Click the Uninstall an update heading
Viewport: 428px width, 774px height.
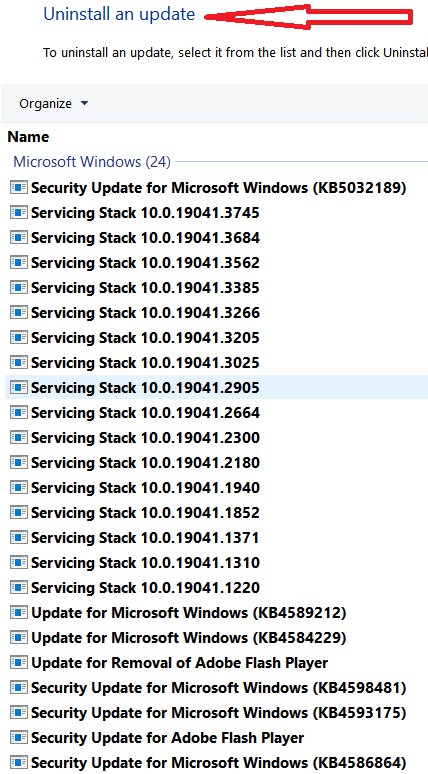(x=119, y=14)
